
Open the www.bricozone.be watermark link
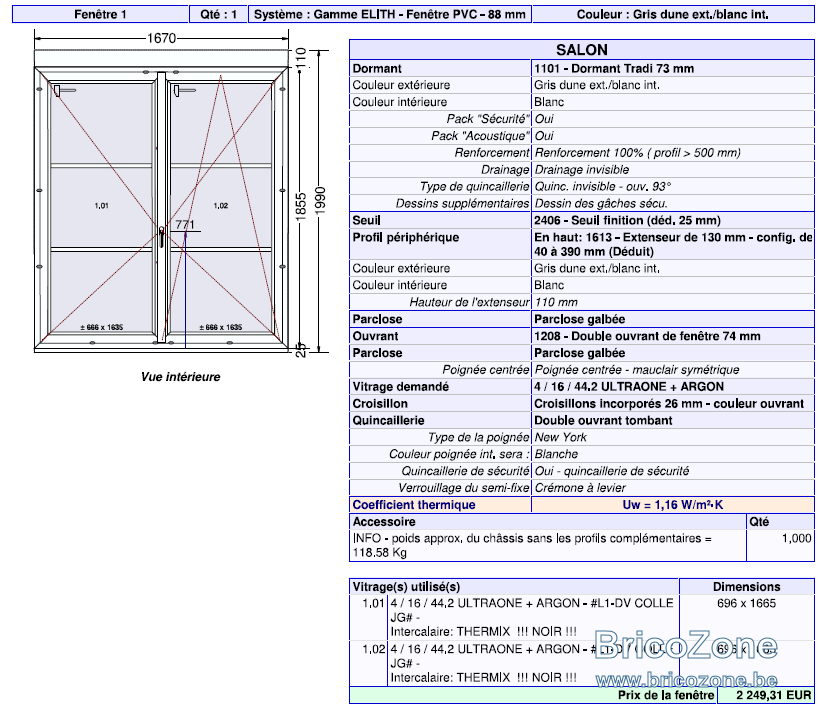click(686, 679)
